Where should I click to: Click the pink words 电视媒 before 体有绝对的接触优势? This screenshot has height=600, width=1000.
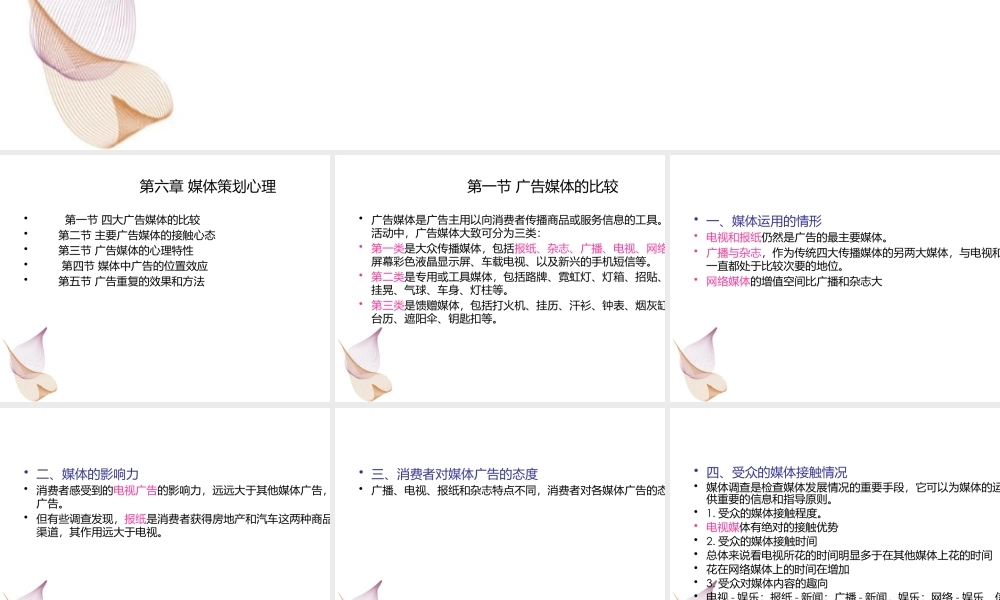coord(723,527)
